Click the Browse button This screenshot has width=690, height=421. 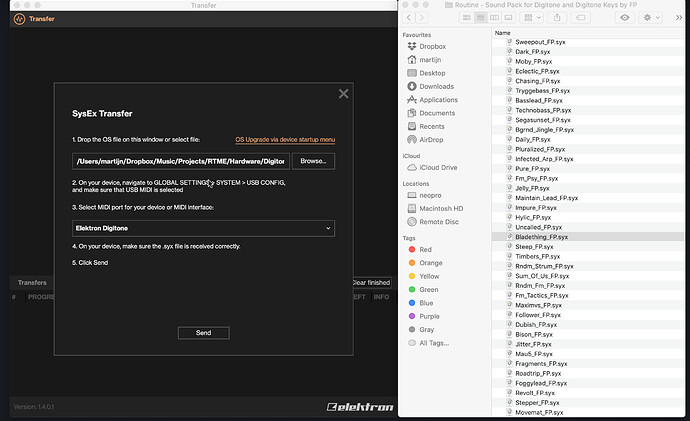point(313,161)
